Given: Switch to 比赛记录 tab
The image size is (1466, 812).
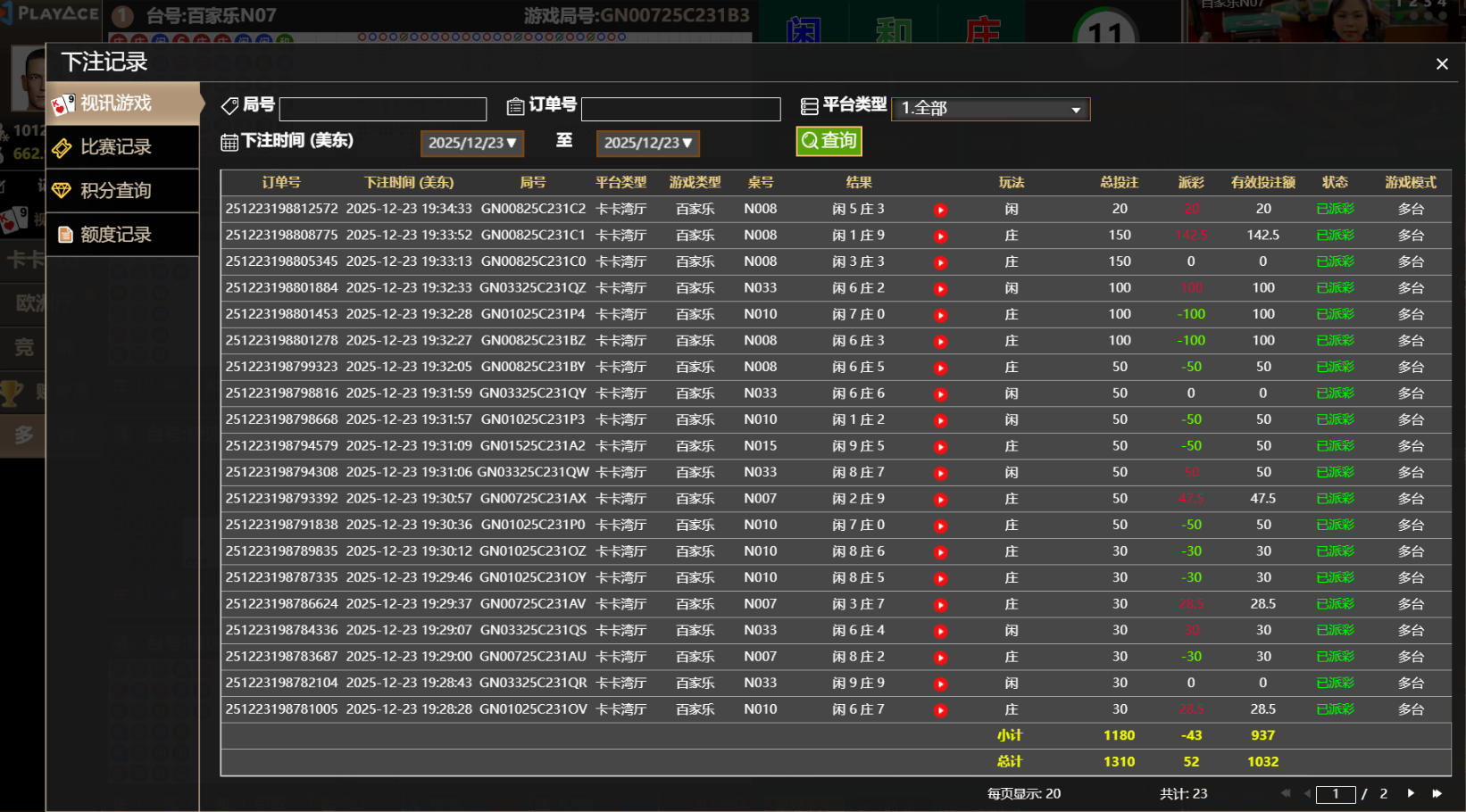Looking at the screenshot, I should [x=123, y=147].
